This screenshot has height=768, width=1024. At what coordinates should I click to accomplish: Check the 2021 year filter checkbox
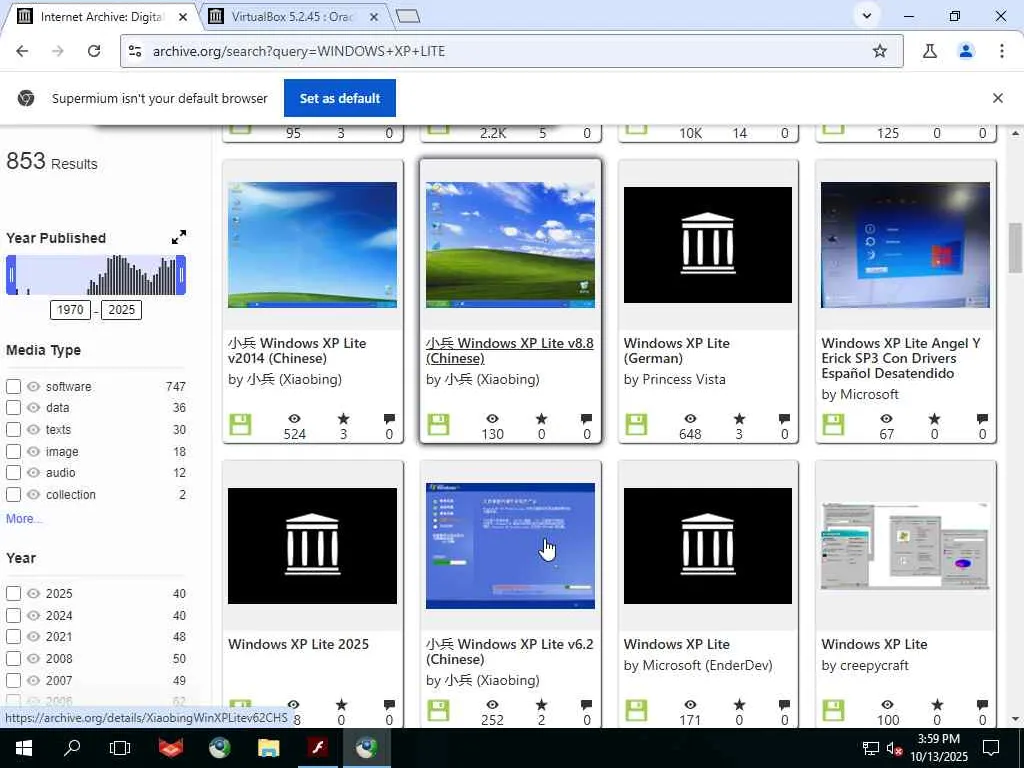pos(13,637)
